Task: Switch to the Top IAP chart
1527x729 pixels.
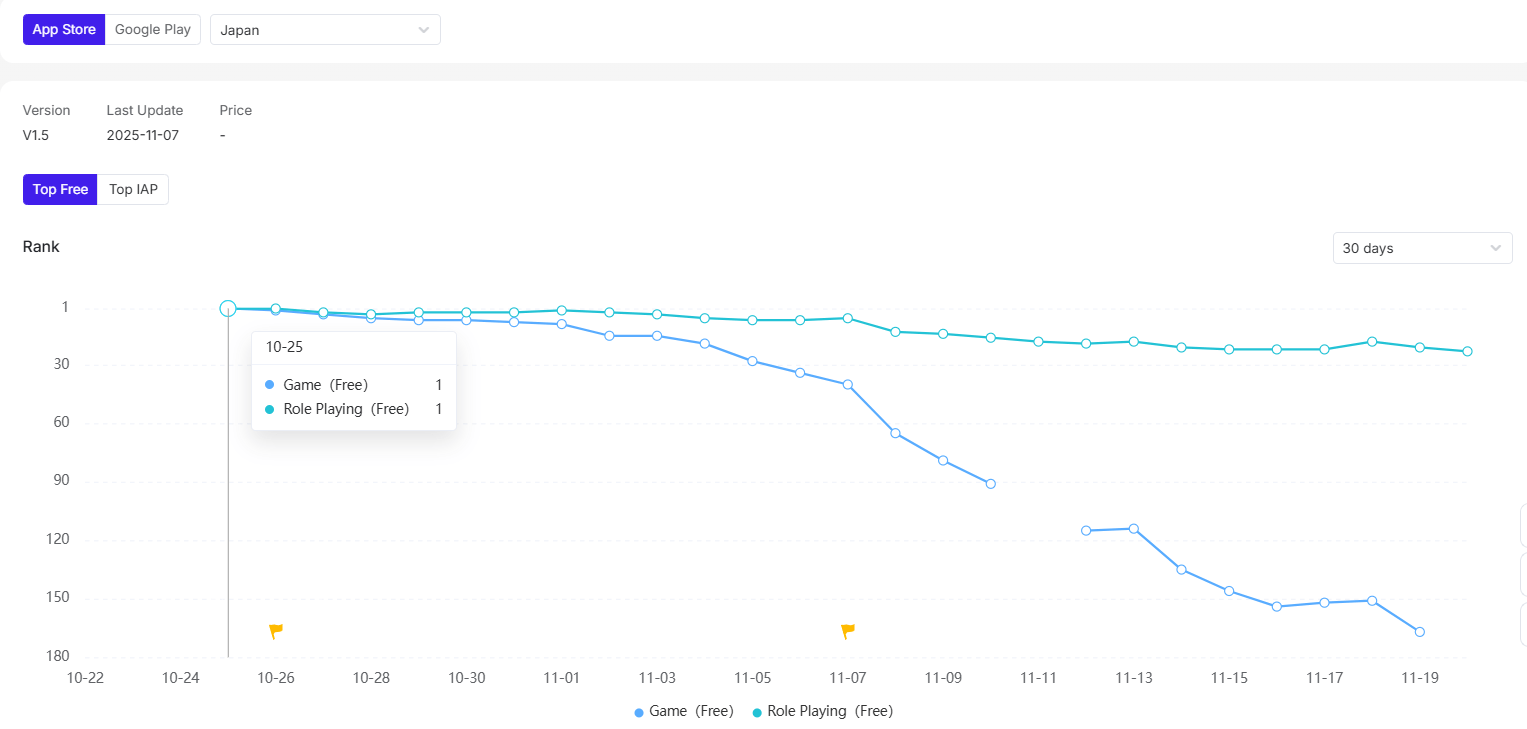Action: coord(133,189)
